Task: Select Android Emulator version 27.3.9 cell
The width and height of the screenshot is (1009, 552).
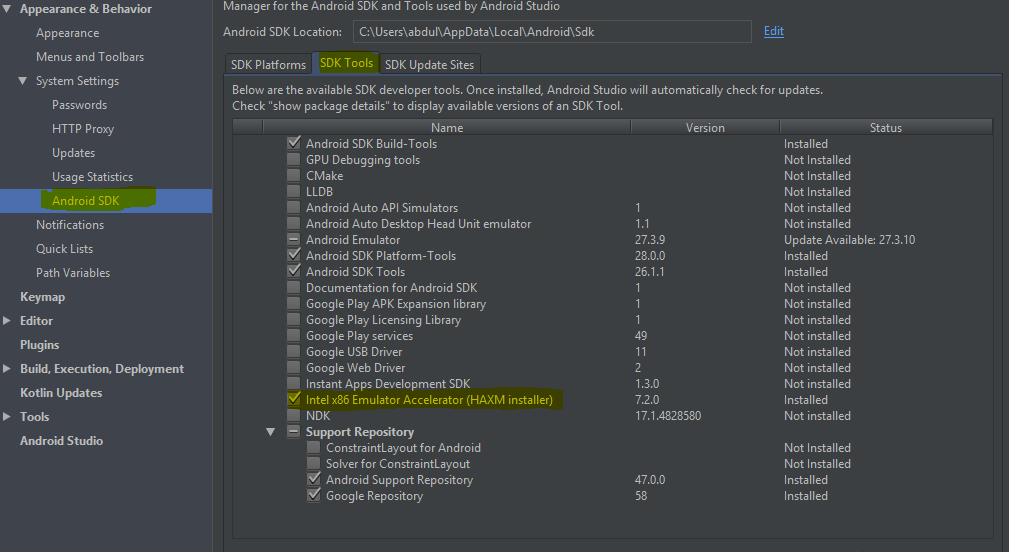Action: pyautogui.click(x=650, y=240)
